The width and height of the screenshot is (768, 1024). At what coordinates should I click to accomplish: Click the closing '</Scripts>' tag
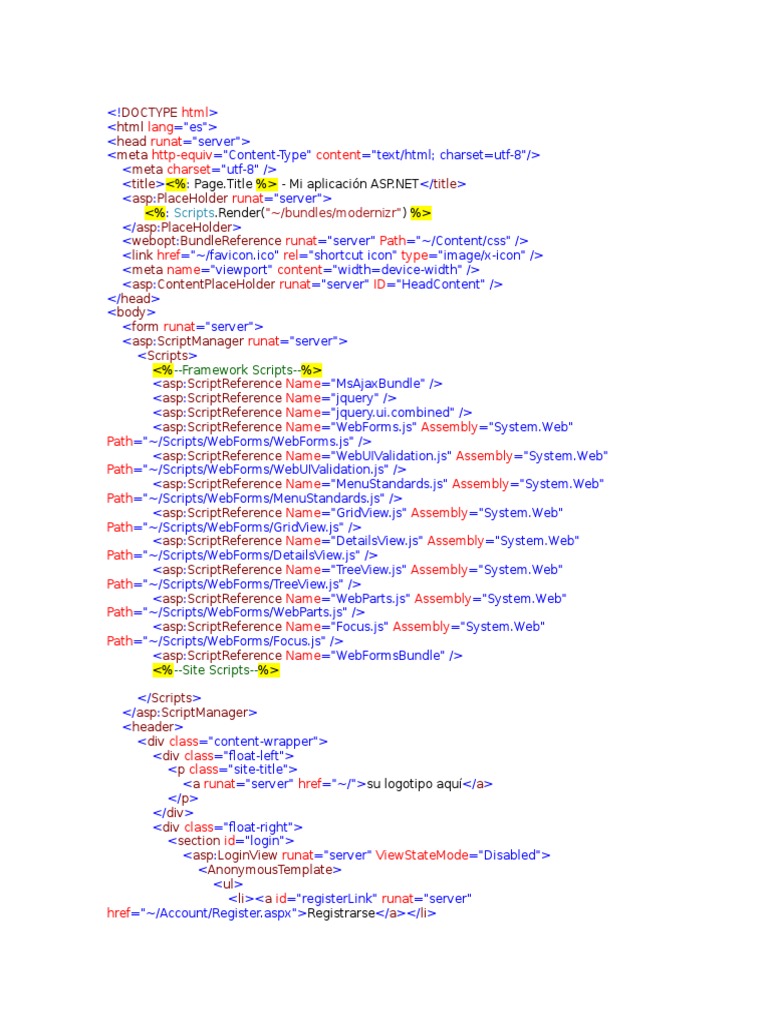tap(169, 698)
